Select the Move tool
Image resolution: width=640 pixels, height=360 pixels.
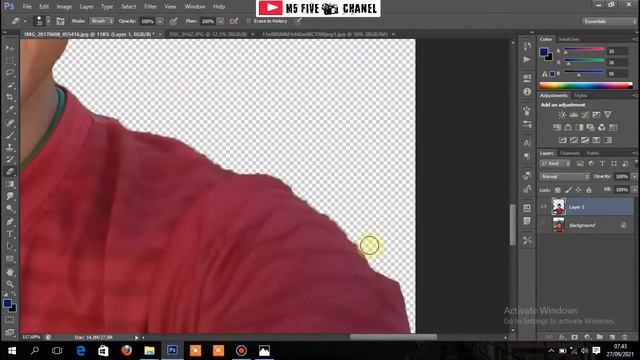coord(10,48)
